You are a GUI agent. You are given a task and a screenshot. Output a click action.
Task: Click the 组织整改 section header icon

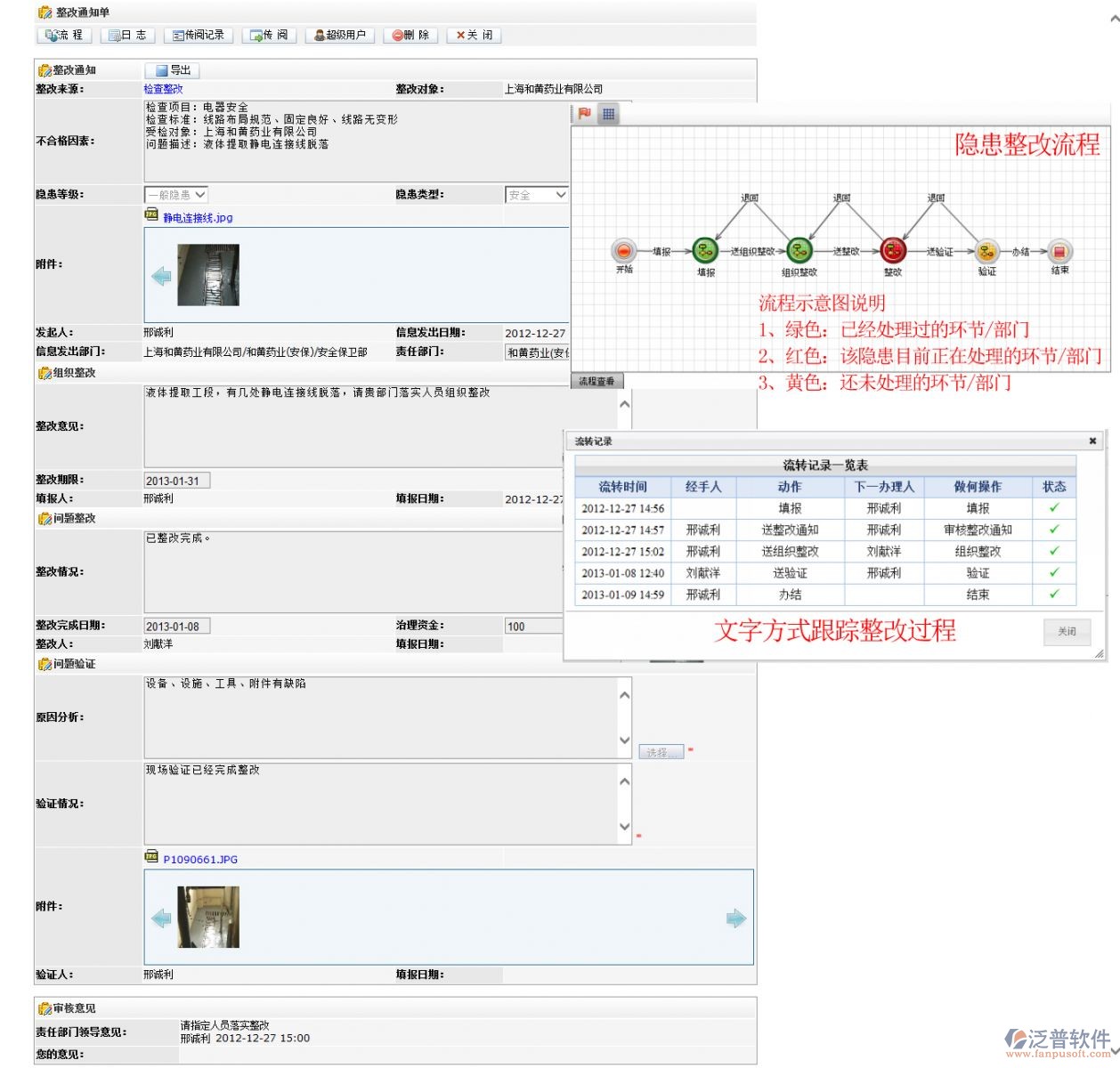click(x=45, y=373)
